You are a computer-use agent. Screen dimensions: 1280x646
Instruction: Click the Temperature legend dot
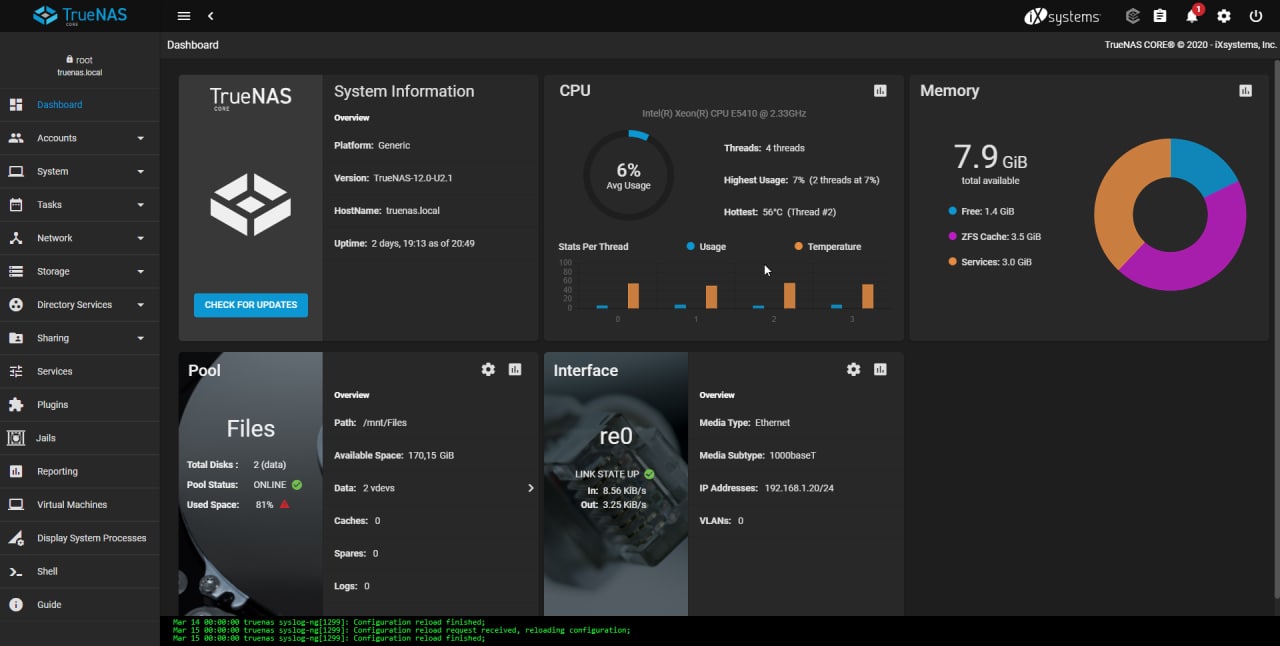(x=799, y=246)
